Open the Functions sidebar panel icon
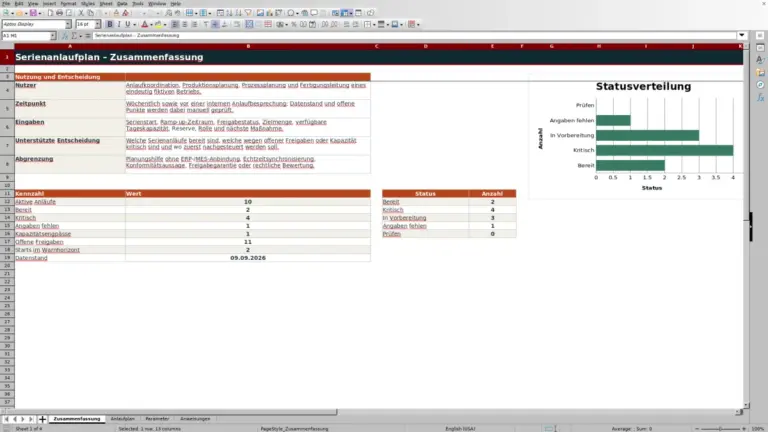Viewport: 768px width, 432px height. point(760,97)
